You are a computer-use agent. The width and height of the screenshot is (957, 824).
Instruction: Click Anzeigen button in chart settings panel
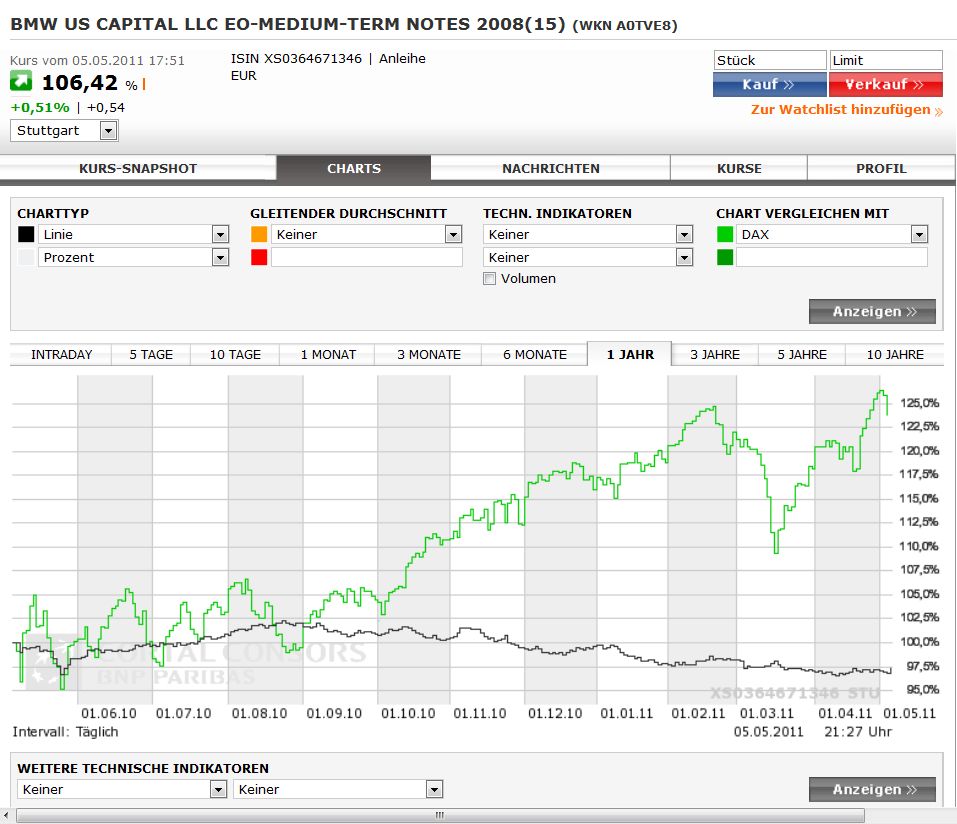click(x=872, y=311)
